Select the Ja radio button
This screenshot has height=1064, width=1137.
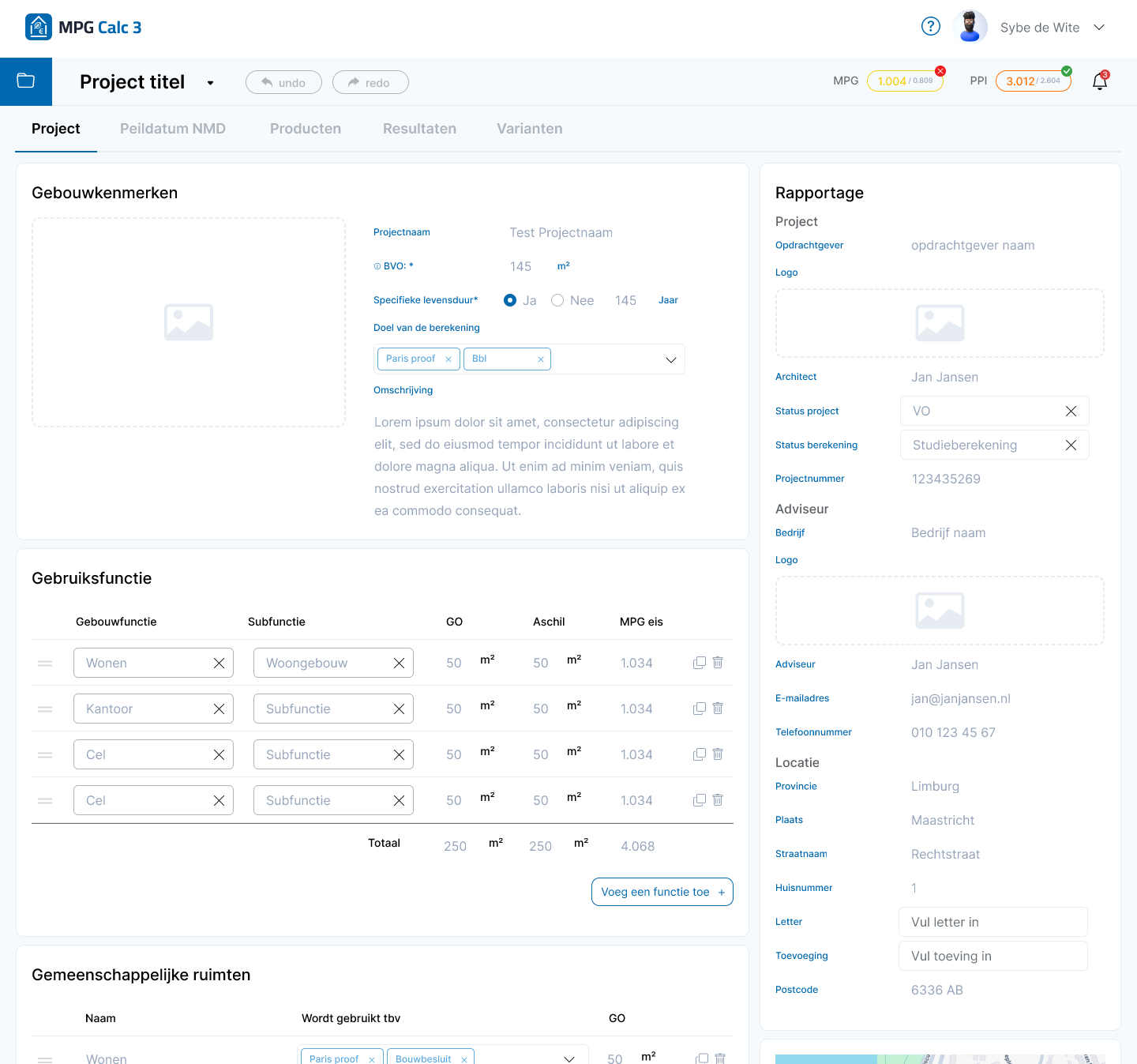tap(510, 300)
